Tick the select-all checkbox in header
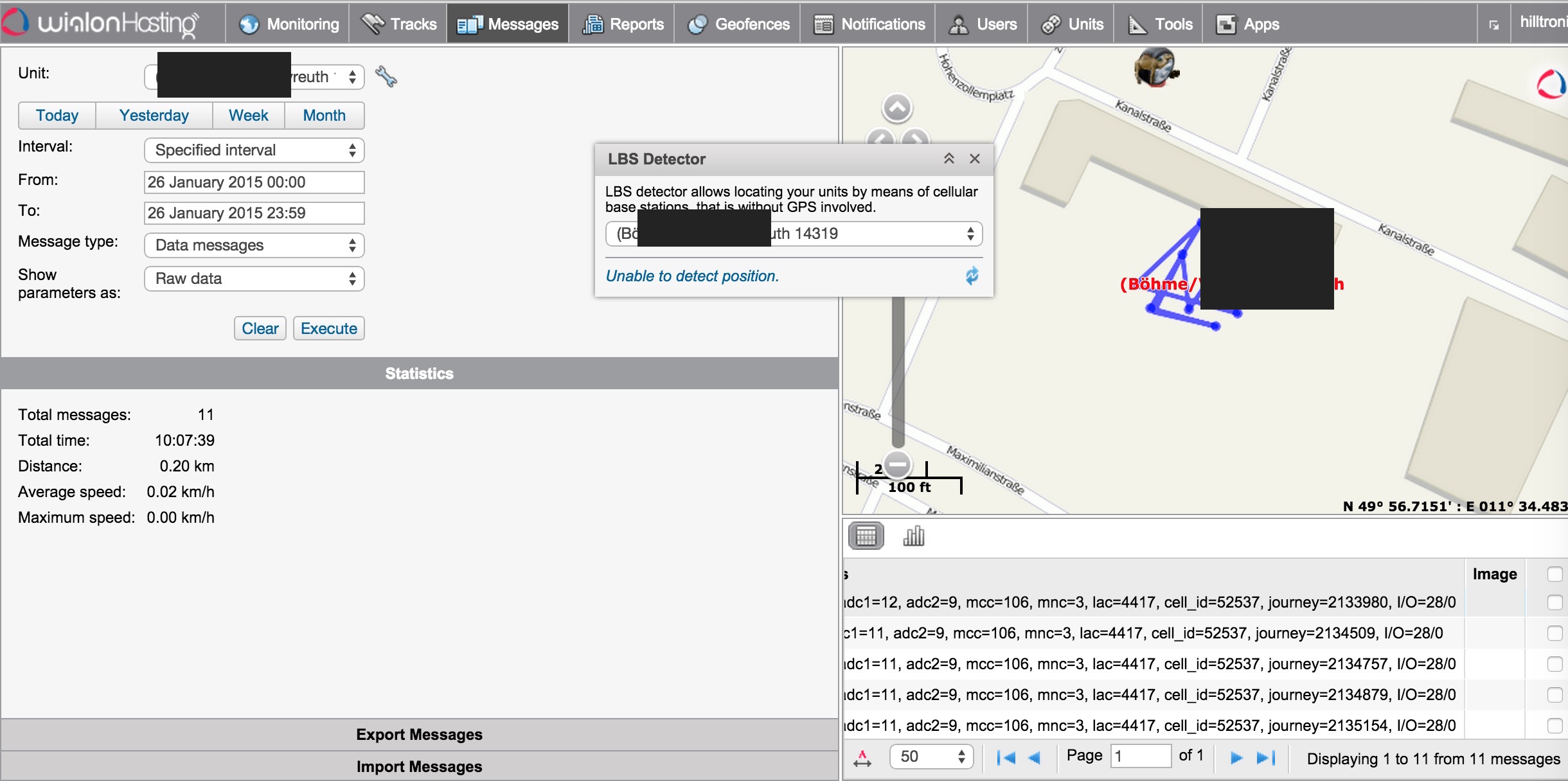The width and height of the screenshot is (1568, 781). (1555, 574)
